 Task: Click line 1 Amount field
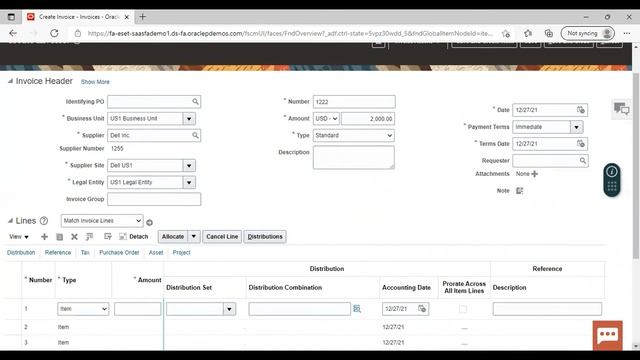click(x=138, y=309)
